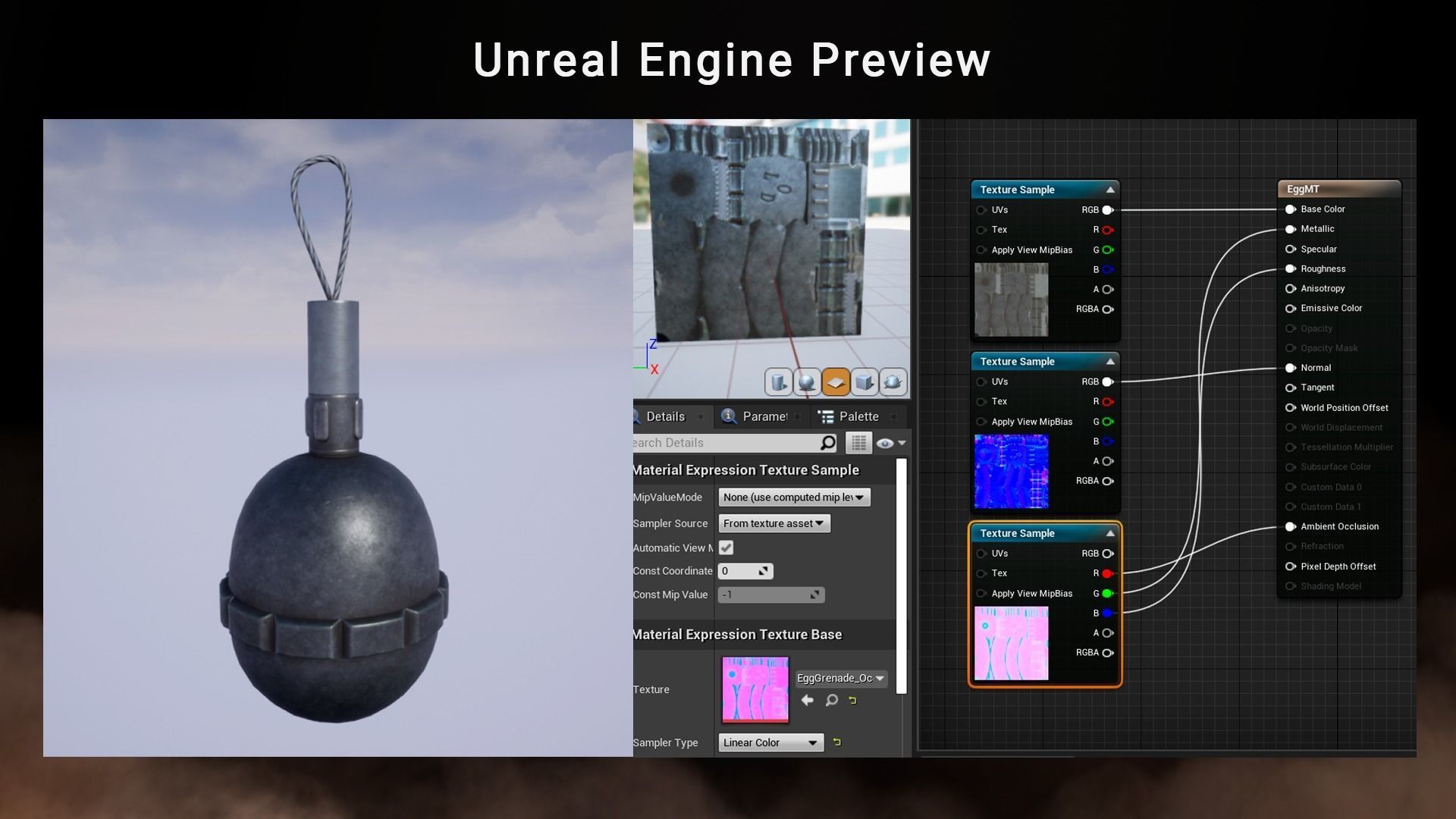This screenshot has height=819, width=1456.
Task: Collapse the blue normal-map Texture Sample node
Action: pyautogui.click(x=1110, y=362)
